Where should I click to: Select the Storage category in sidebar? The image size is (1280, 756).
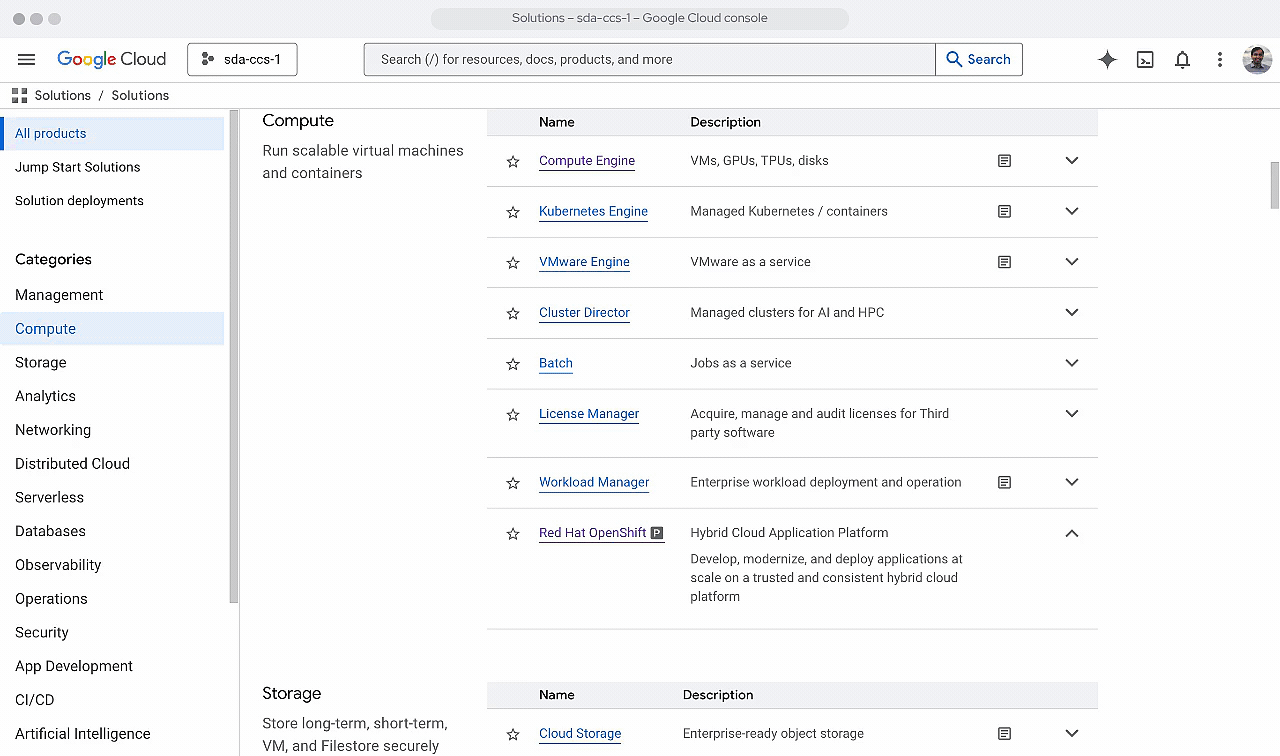click(40, 362)
